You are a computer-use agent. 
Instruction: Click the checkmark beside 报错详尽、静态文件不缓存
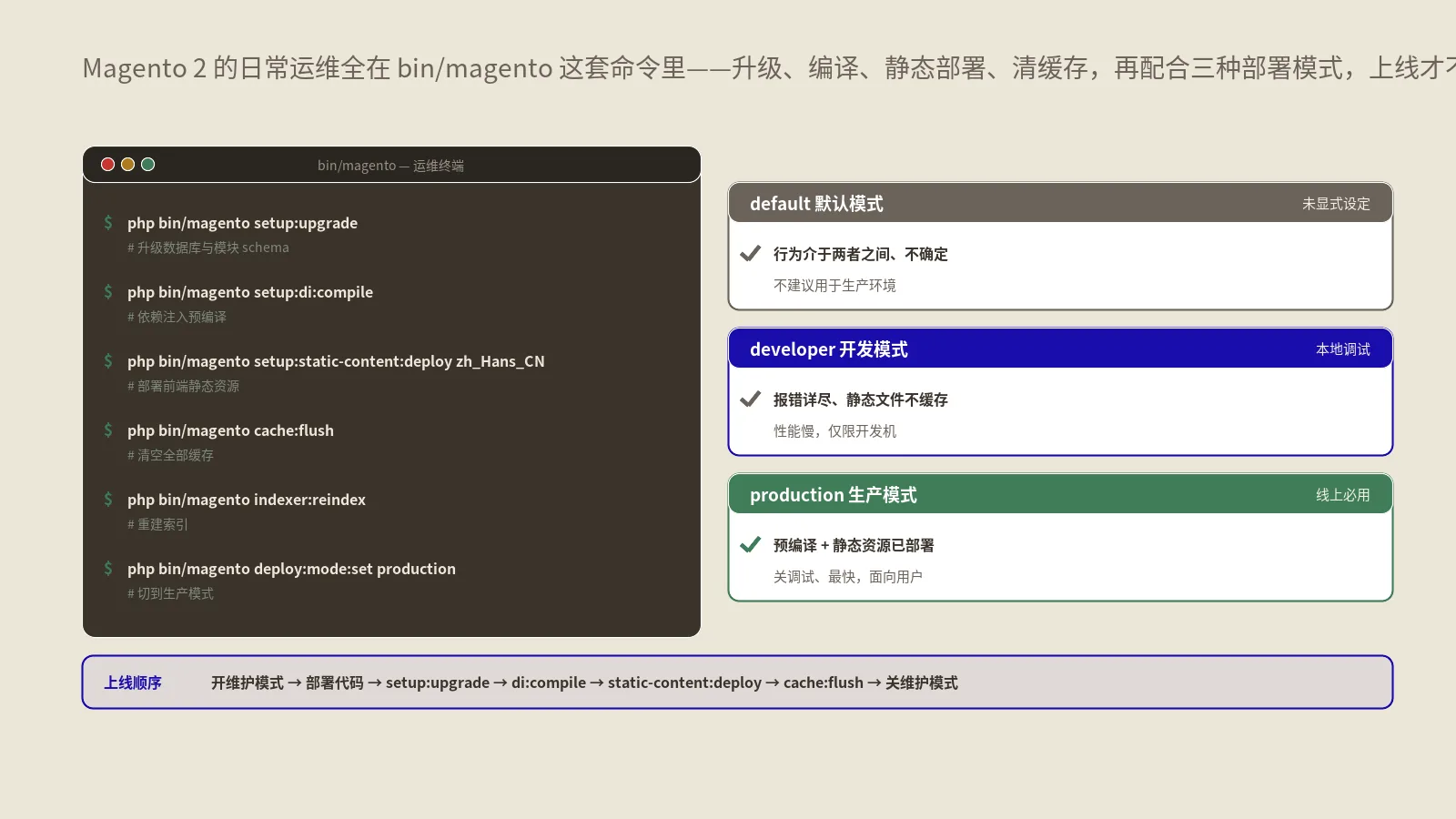[x=750, y=399]
